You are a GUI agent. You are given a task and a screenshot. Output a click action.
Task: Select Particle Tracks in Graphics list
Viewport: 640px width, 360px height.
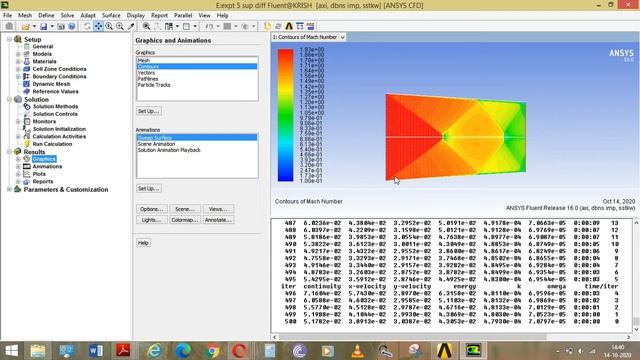click(x=197, y=85)
